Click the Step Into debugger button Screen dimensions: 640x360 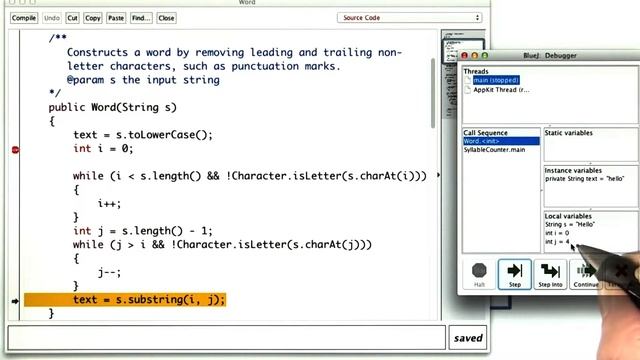pyautogui.click(x=550, y=274)
